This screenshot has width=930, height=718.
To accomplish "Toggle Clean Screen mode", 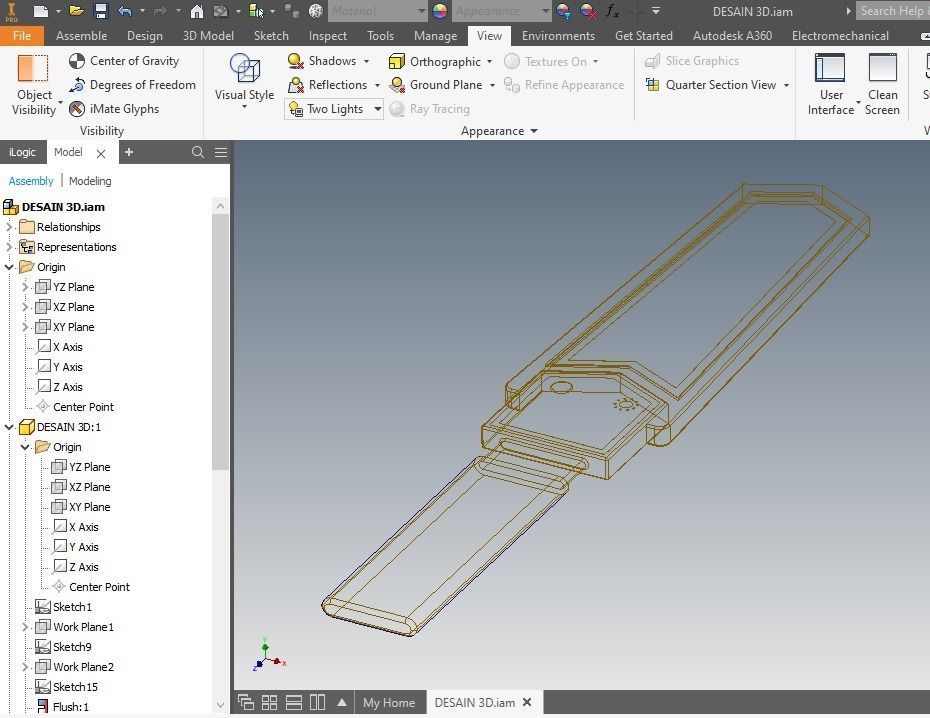I will click(882, 84).
